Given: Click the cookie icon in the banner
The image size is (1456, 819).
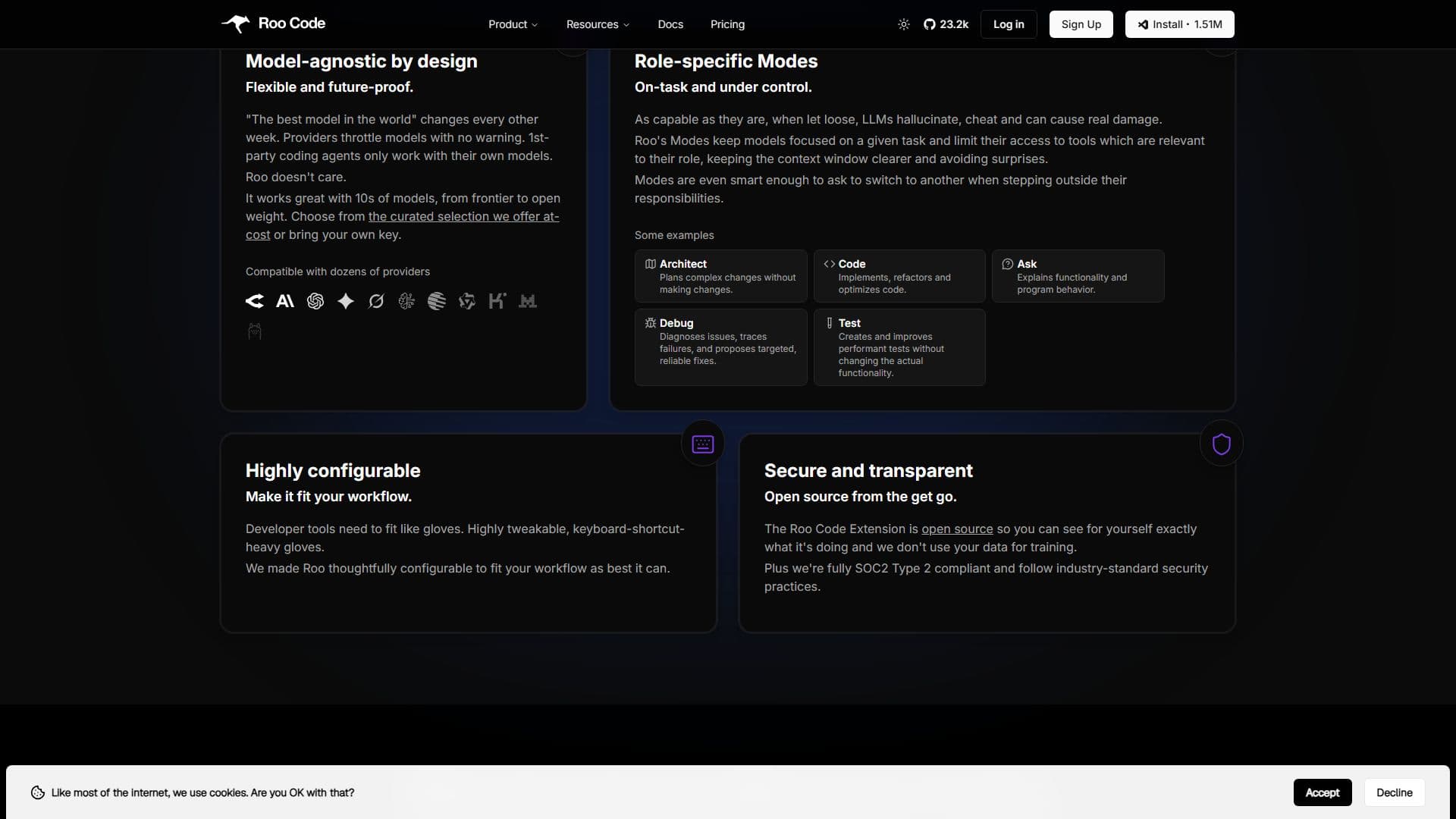Looking at the screenshot, I should 38,792.
